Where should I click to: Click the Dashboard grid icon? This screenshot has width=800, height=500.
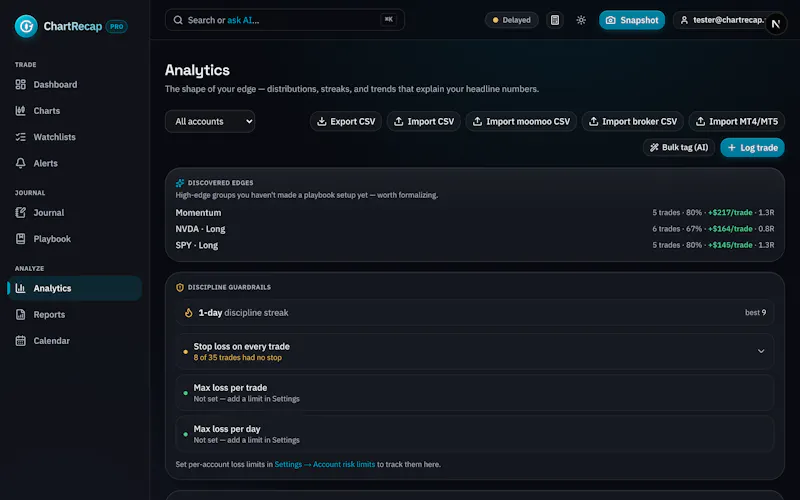(20, 85)
